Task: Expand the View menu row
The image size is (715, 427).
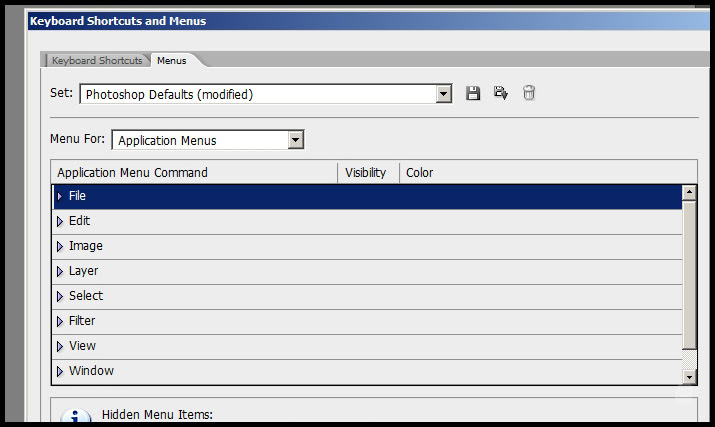Action: (x=60, y=346)
